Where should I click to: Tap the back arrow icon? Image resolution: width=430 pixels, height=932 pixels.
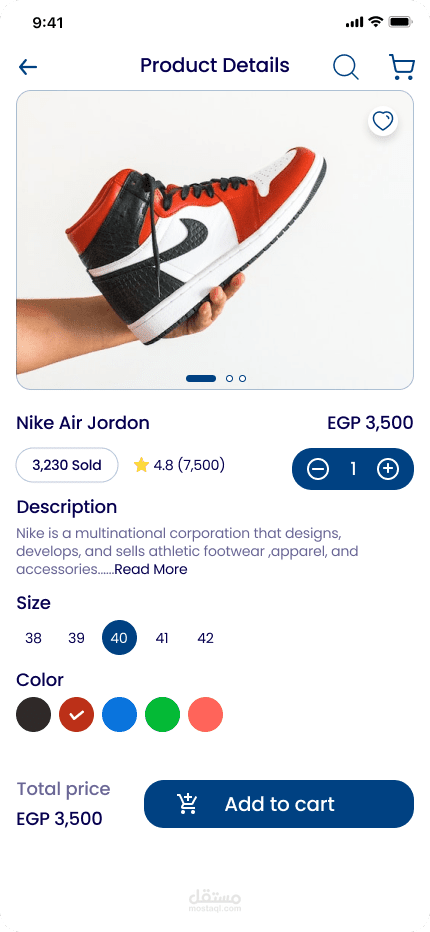pyautogui.click(x=28, y=67)
